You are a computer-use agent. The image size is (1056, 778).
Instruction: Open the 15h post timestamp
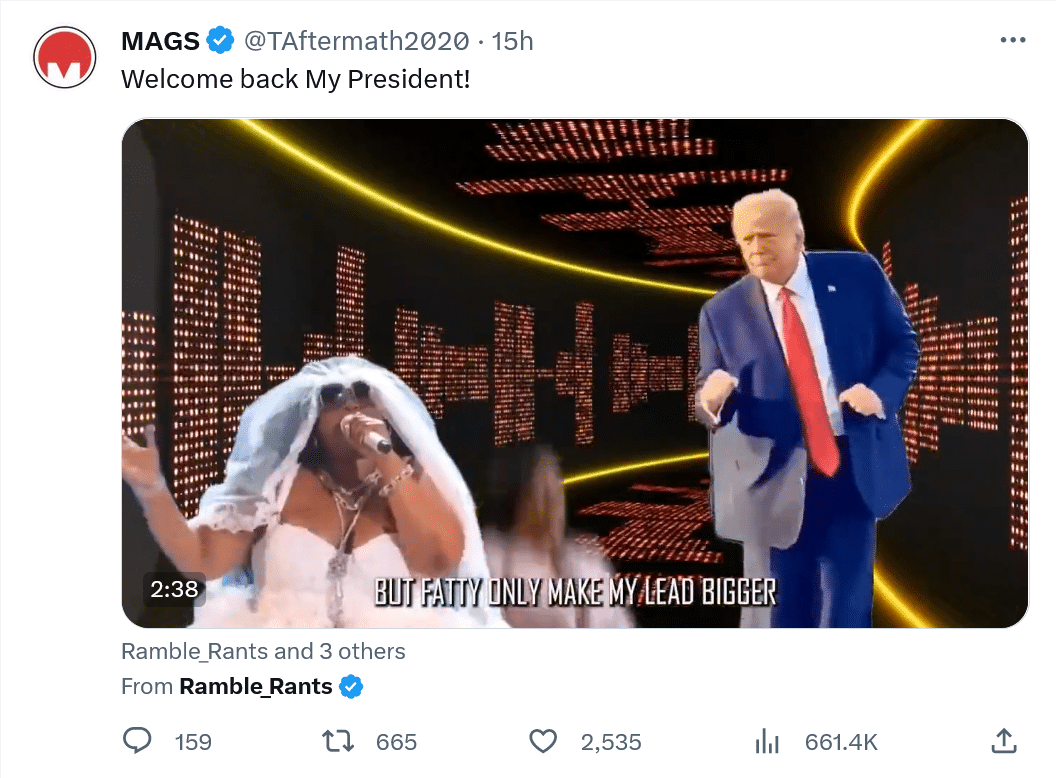click(512, 41)
